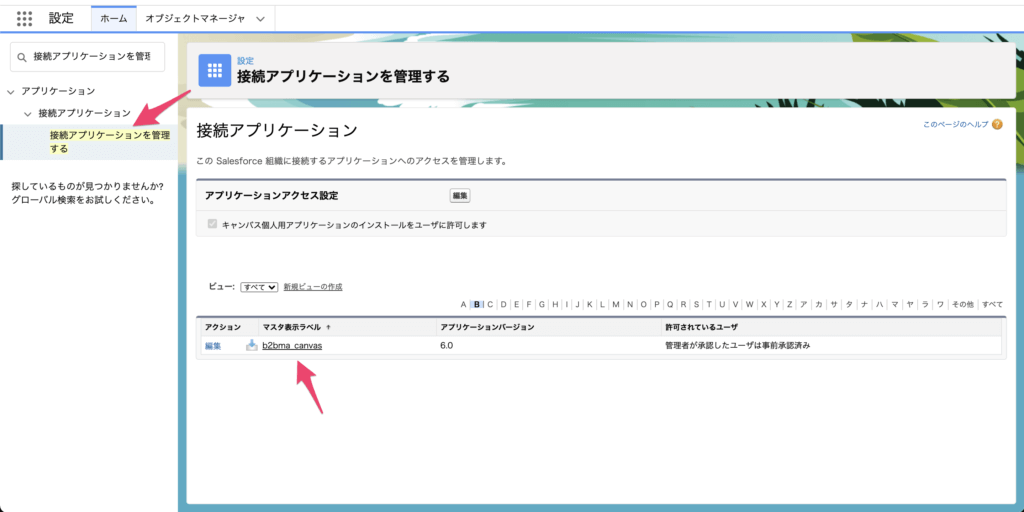The image size is (1024, 512).
Task: Click the アクション column header
Action: 223,327
